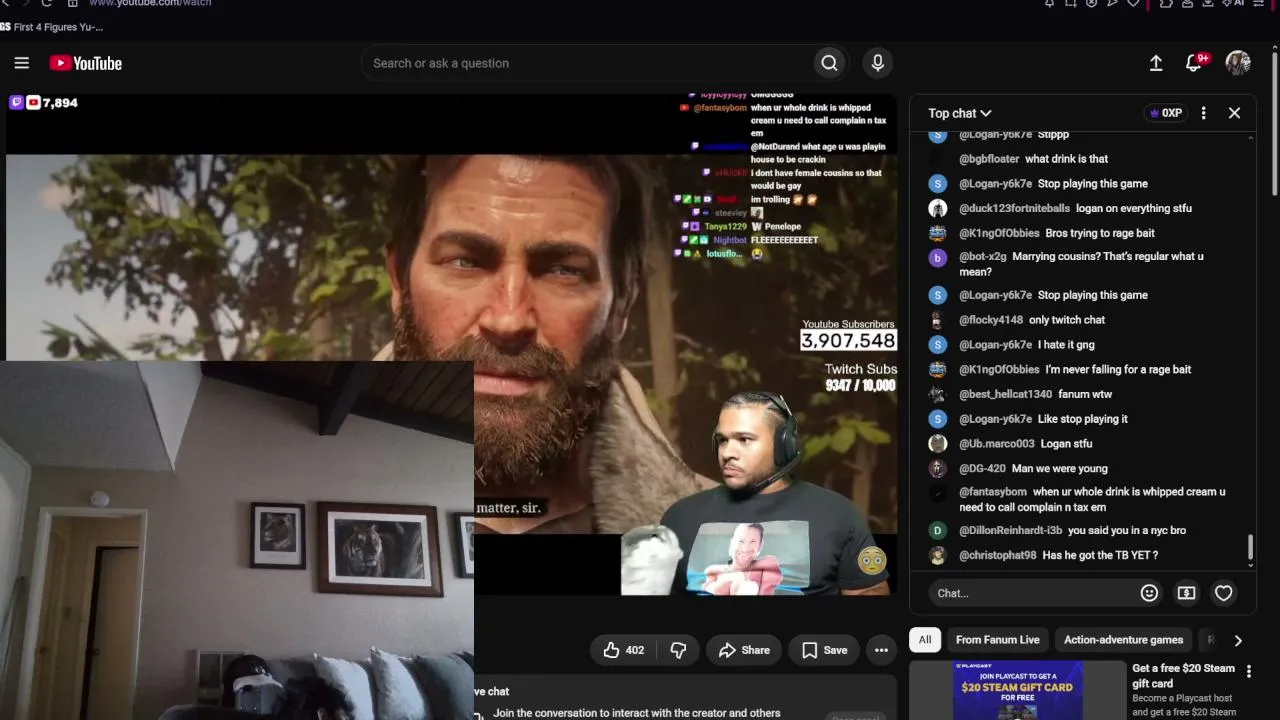This screenshot has width=1280, height=720.
Task: Click the message 'Stippp' in chat
Action: tap(1053, 135)
